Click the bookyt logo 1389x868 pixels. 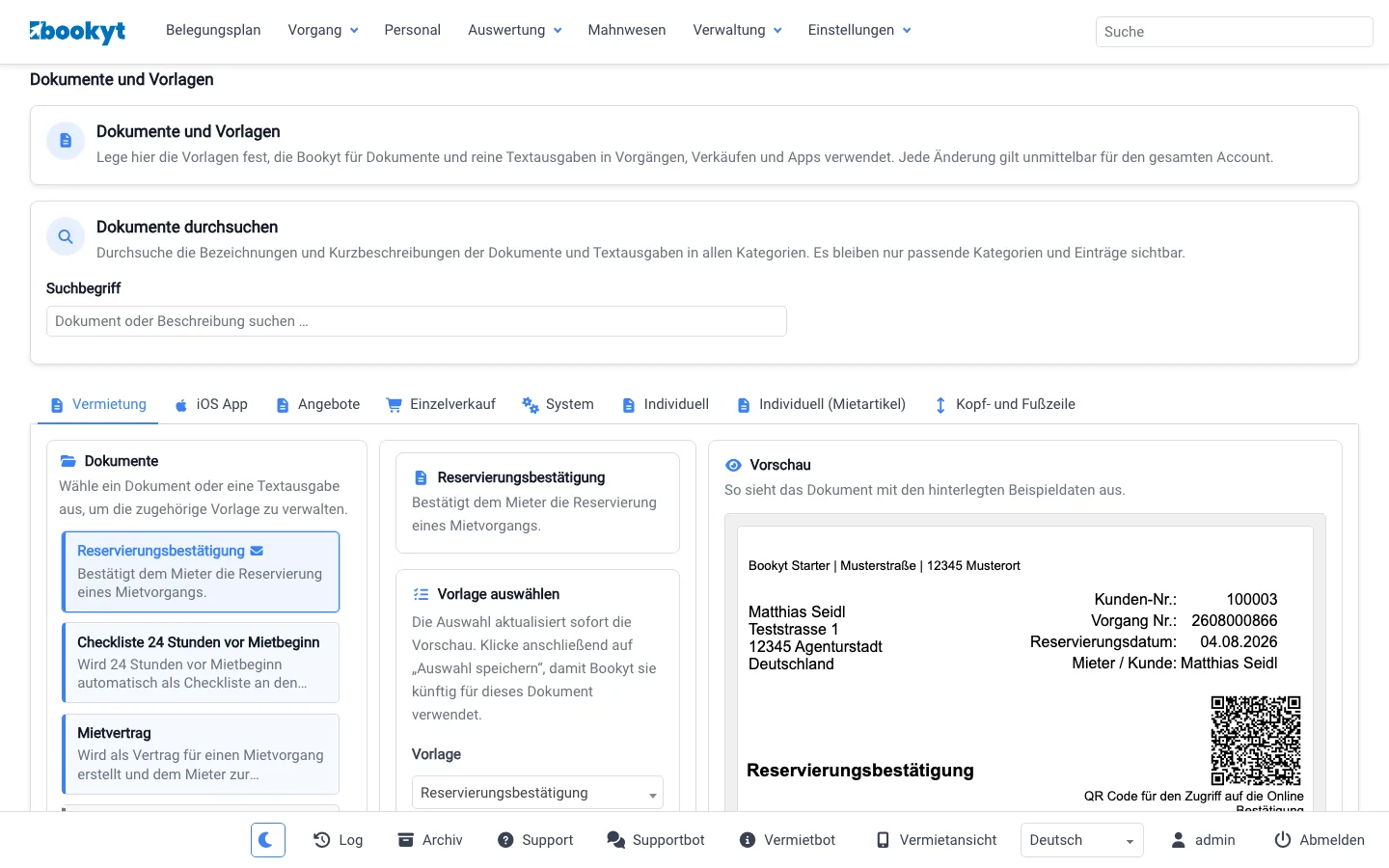tap(77, 32)
